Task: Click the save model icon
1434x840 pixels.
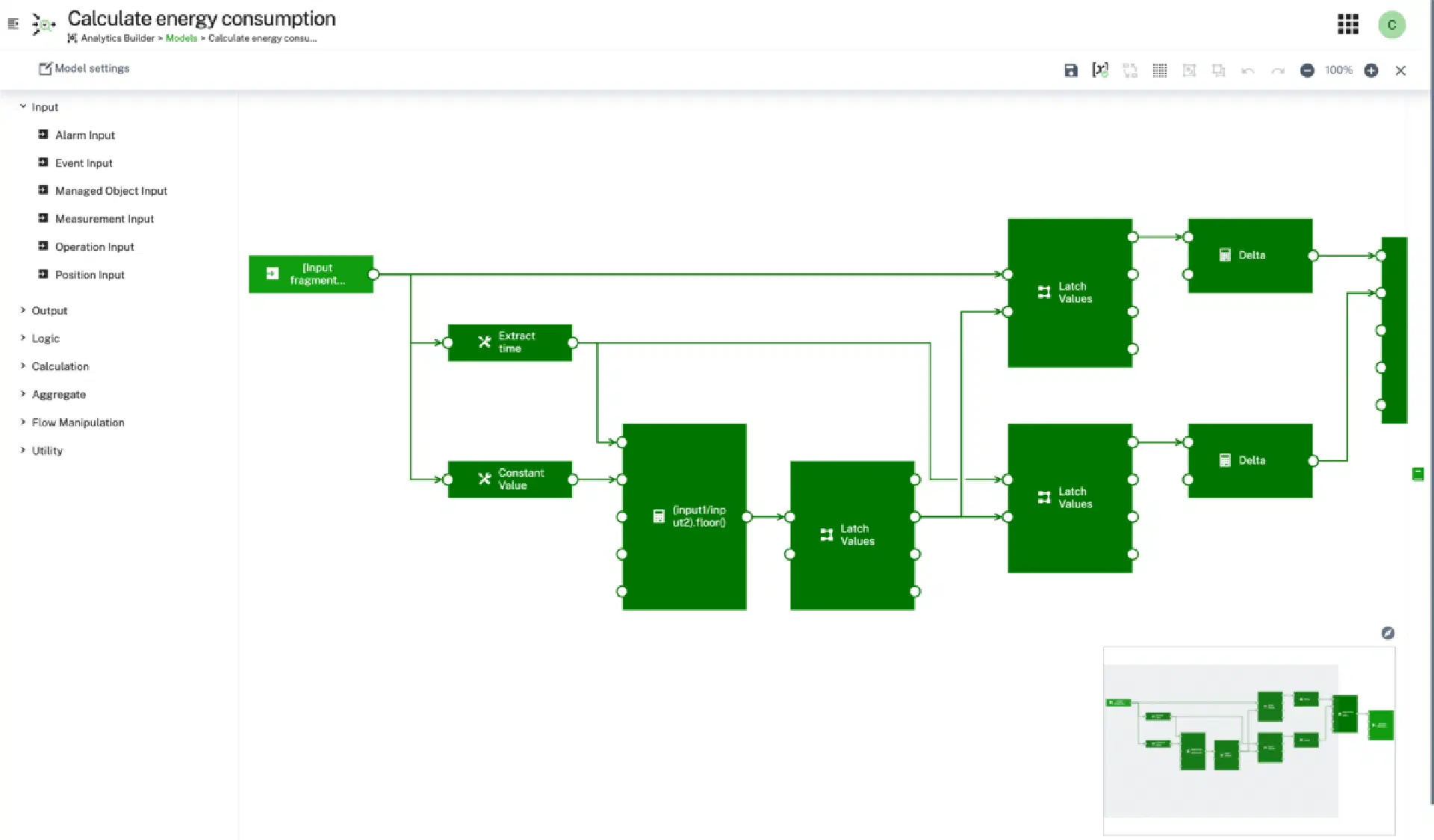Action: (1070, 70)
